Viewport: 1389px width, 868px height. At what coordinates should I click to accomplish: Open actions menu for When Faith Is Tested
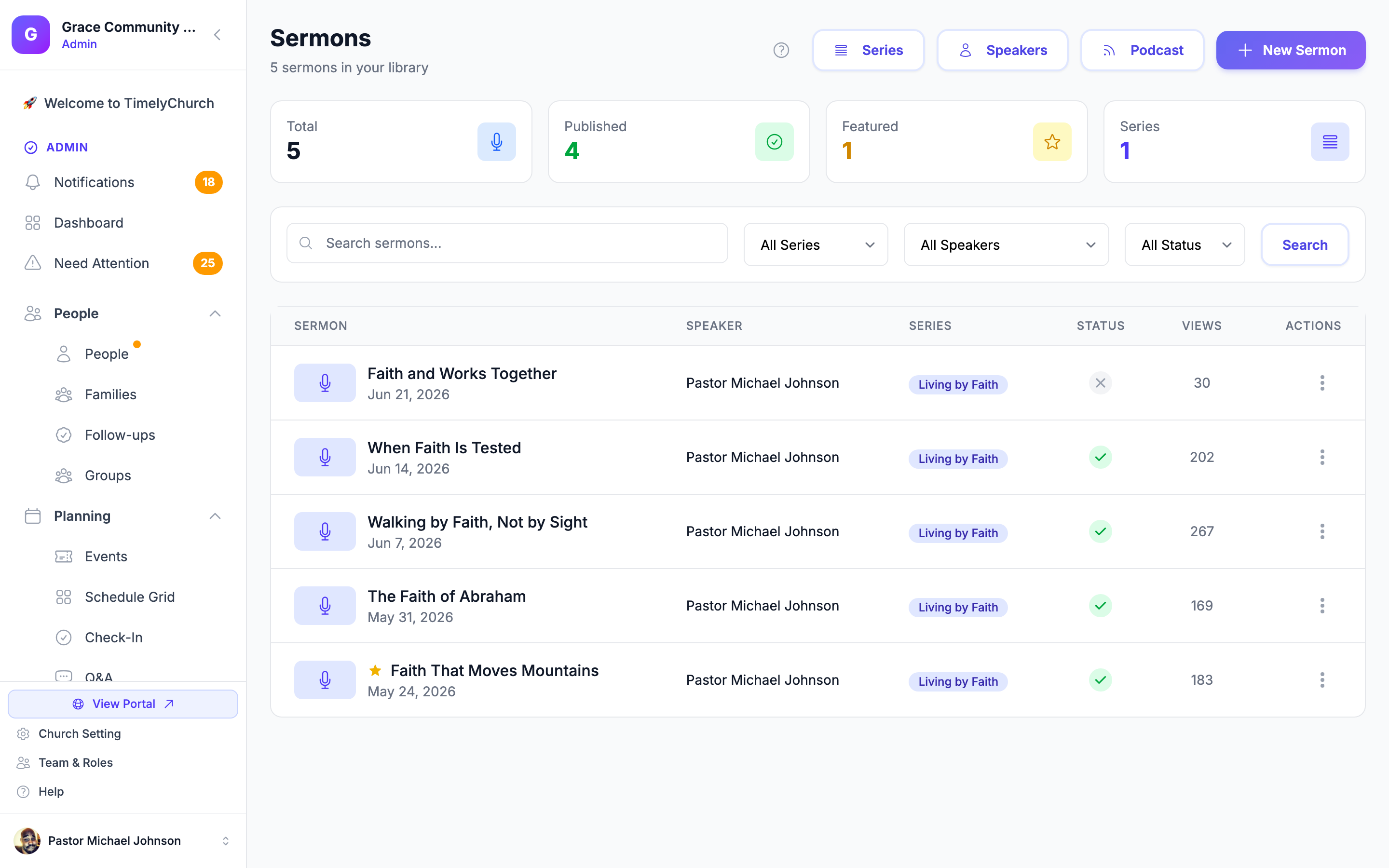pyautogui.click(x=1322, y=457)
